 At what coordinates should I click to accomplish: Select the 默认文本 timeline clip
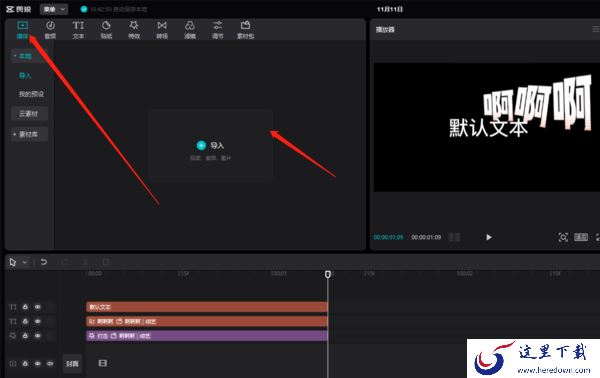[207, 307]
